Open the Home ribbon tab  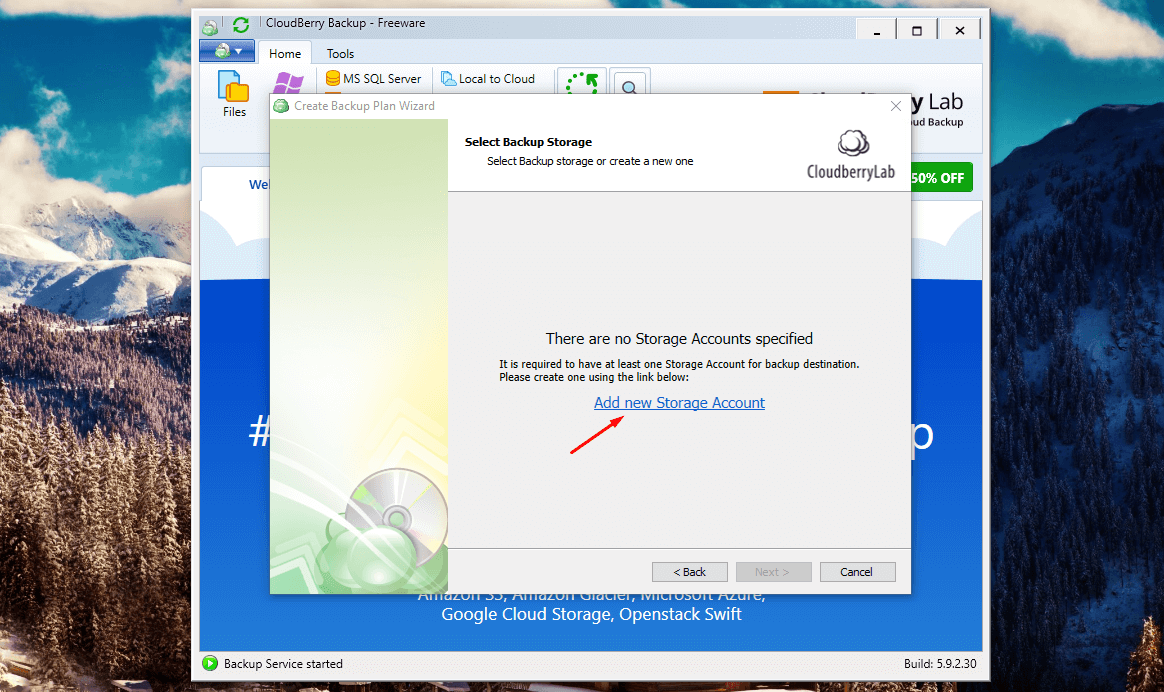(284, 53)
